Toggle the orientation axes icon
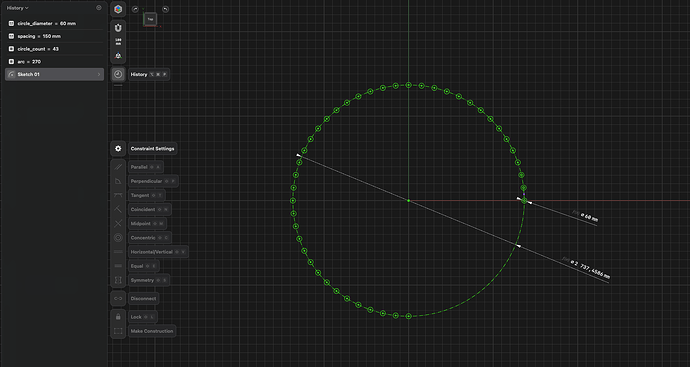Viewport: 690px width, 367px height. tap(118, 56)
